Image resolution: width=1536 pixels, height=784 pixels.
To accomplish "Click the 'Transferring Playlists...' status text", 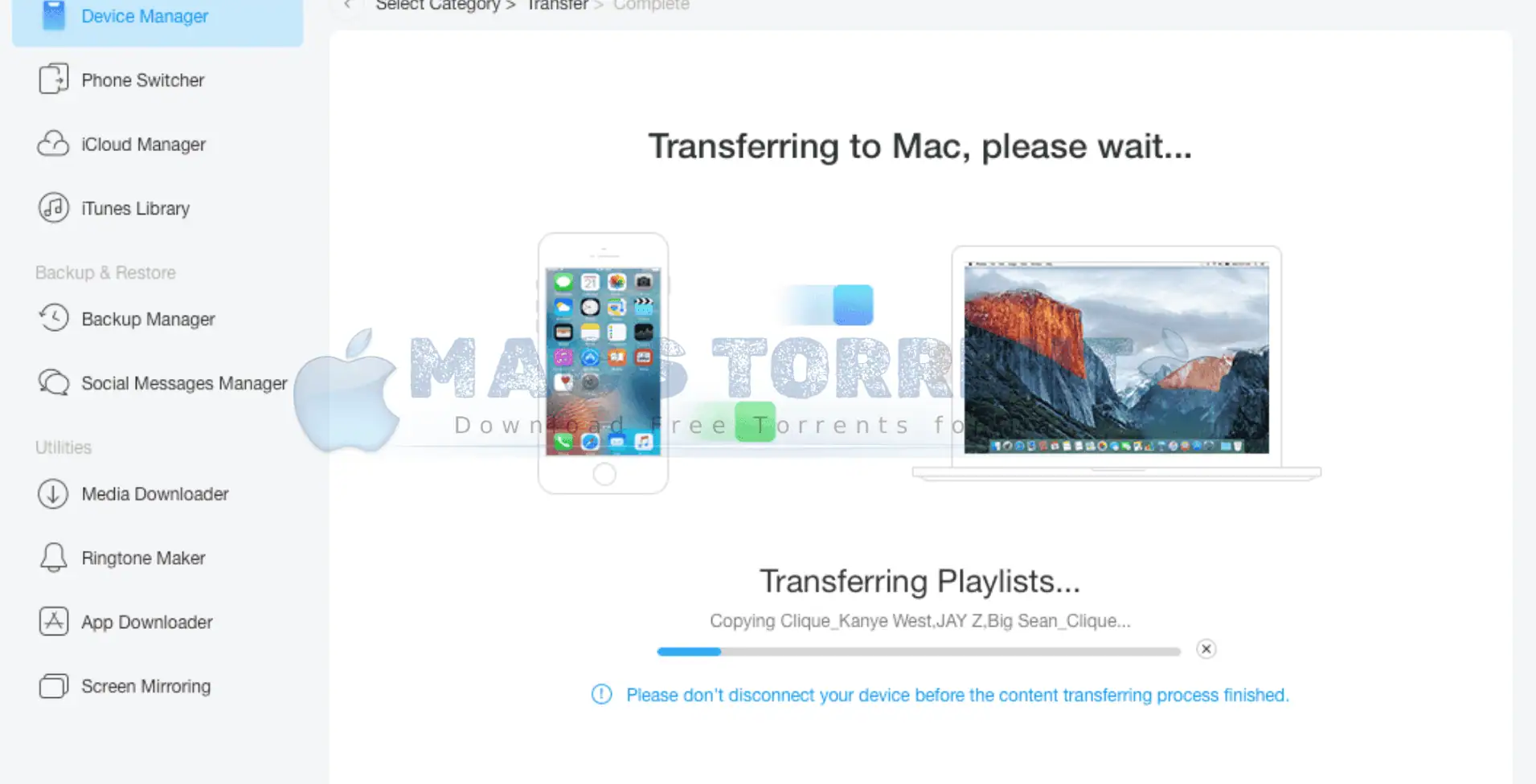I will point(920,581).
